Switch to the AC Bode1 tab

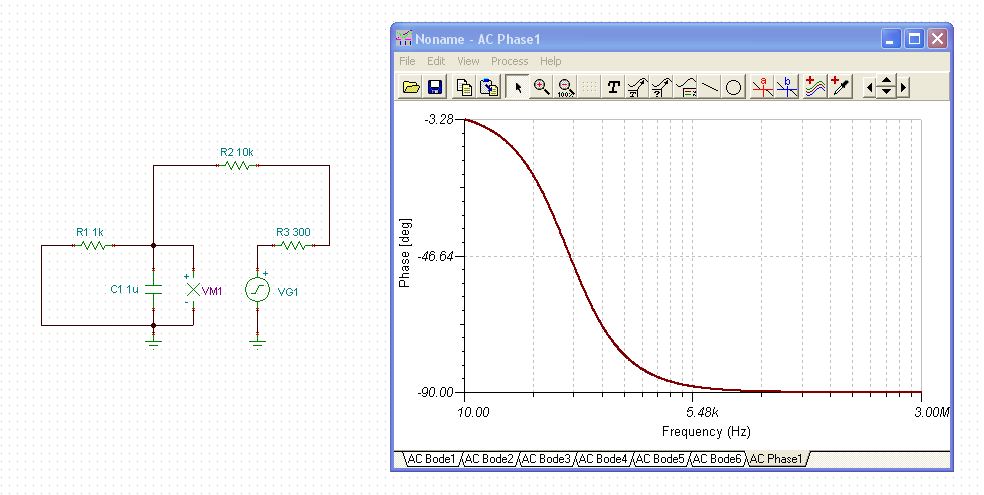(x=432, y=459)
